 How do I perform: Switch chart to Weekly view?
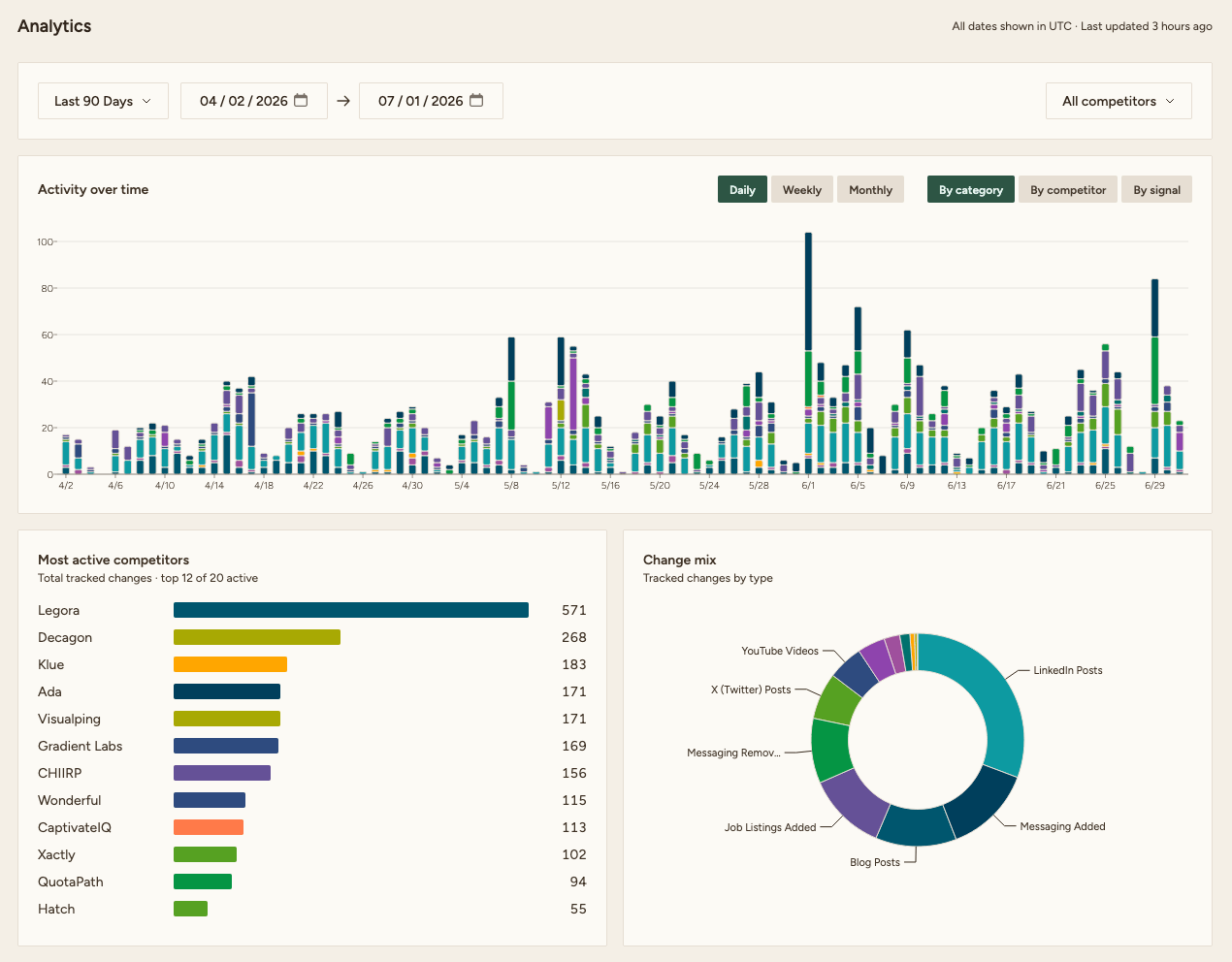(802, 189)
